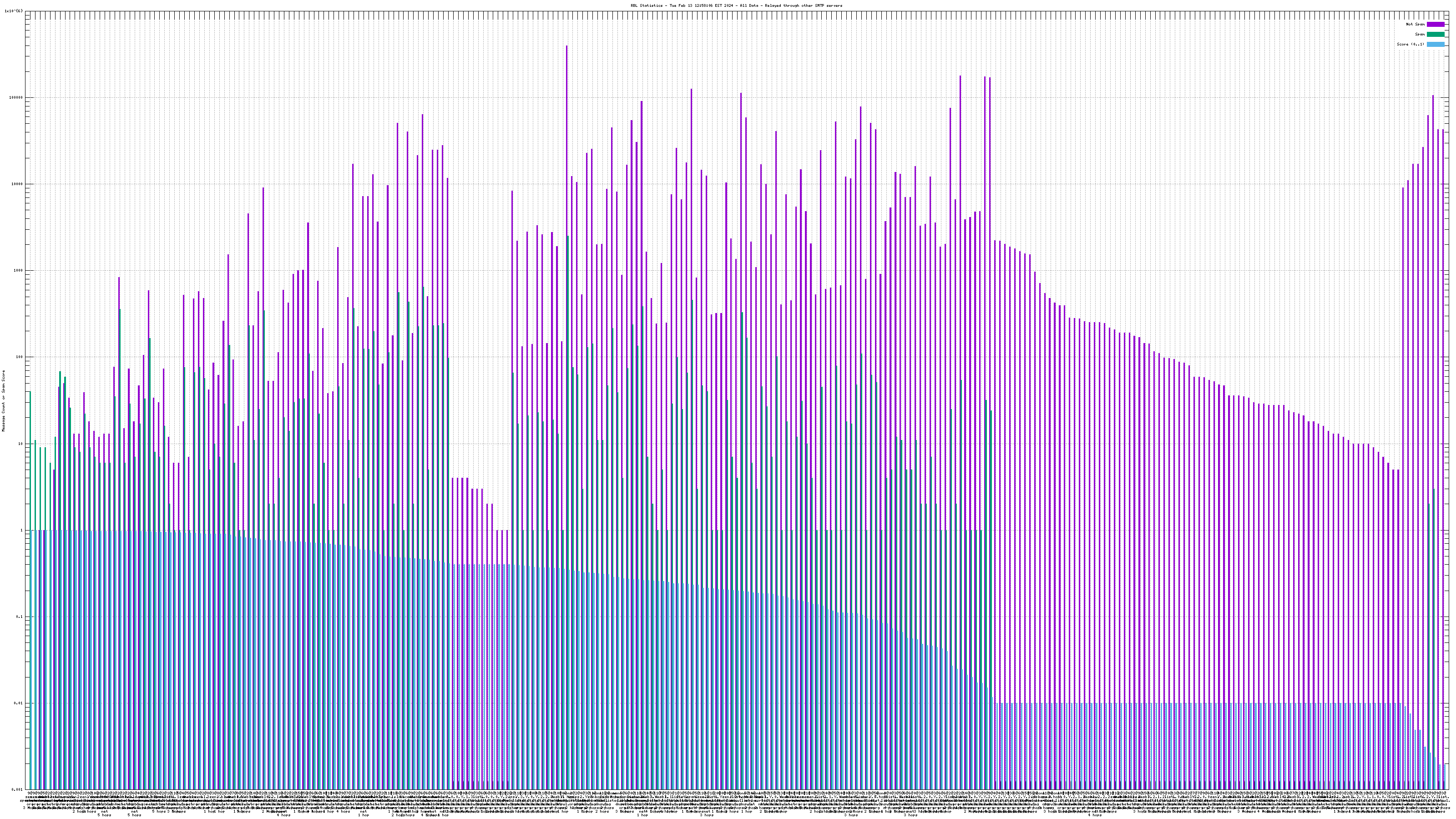Select the 'Score (0..1)' legend label
Viewport: 1456px width, 819px height.
pyautogui.click(x=1410, y=44)
